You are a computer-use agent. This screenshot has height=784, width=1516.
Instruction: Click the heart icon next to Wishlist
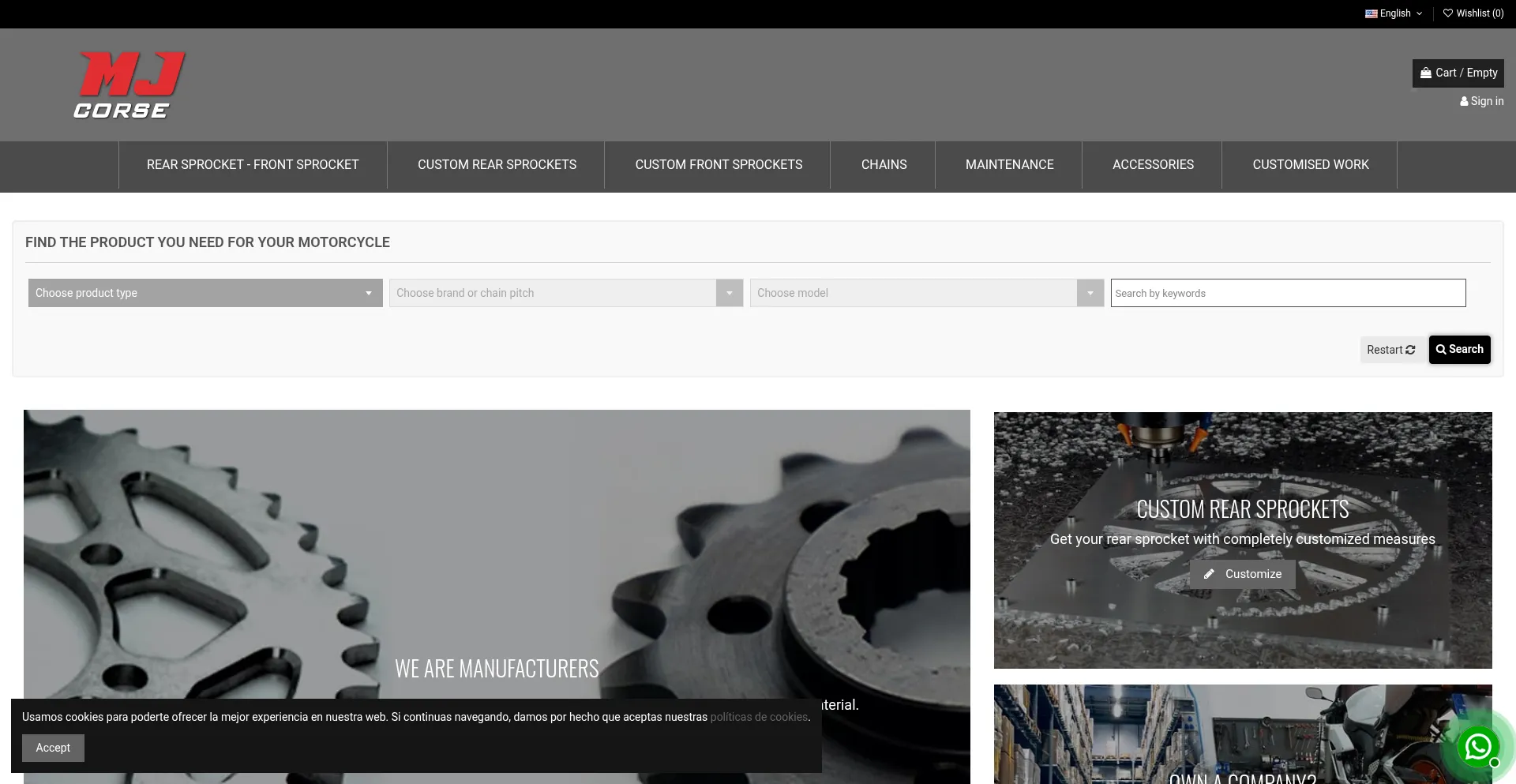1448,13
